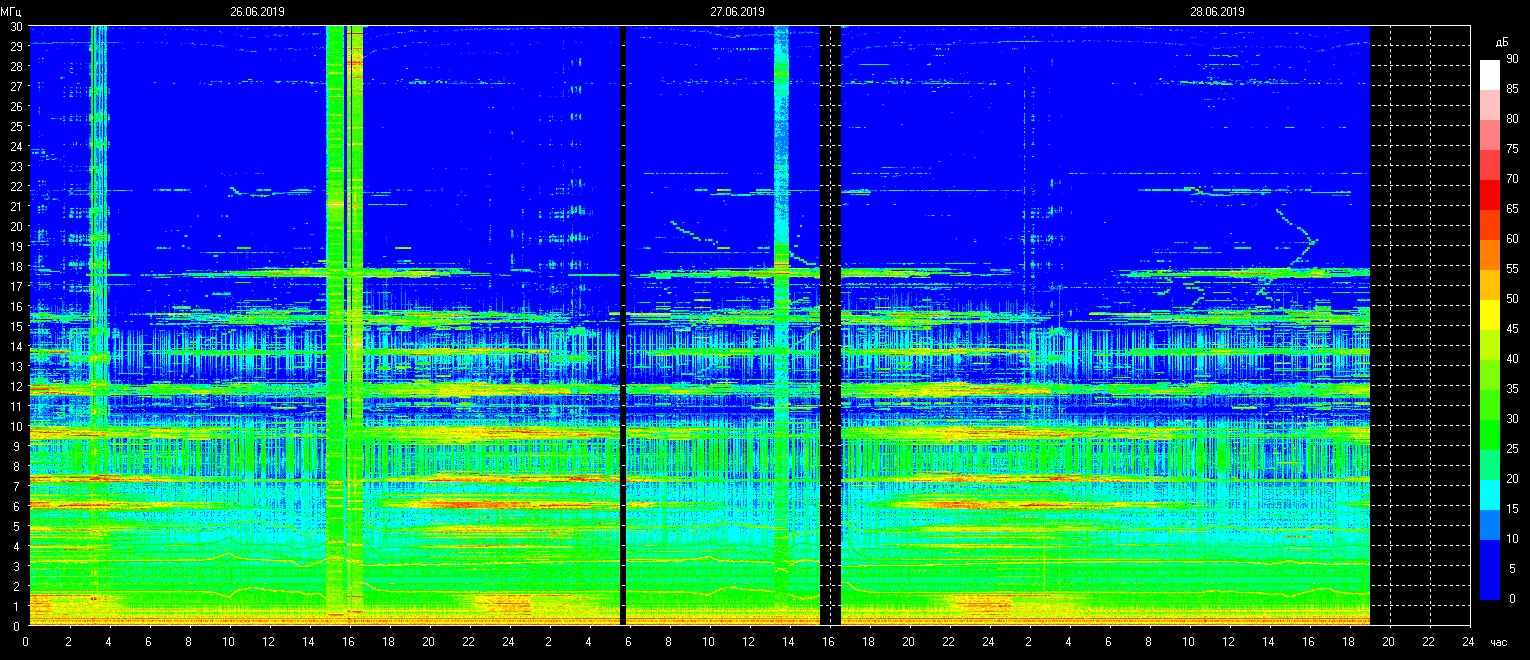Click the 27.06.2019 date label

[x=737, y=12]
